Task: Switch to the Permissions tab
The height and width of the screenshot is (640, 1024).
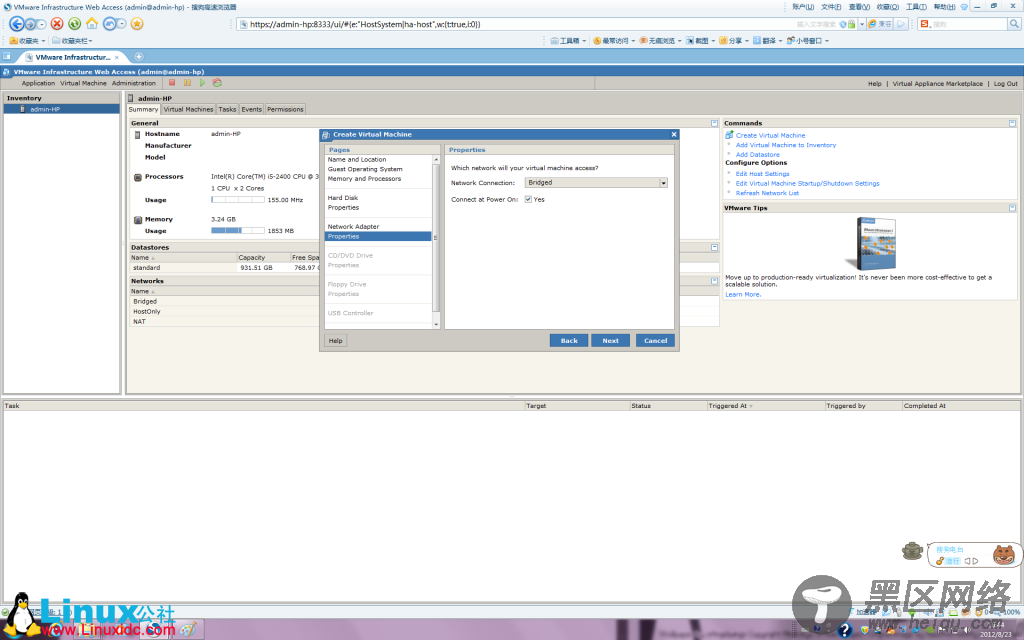Action: (285, 109)
